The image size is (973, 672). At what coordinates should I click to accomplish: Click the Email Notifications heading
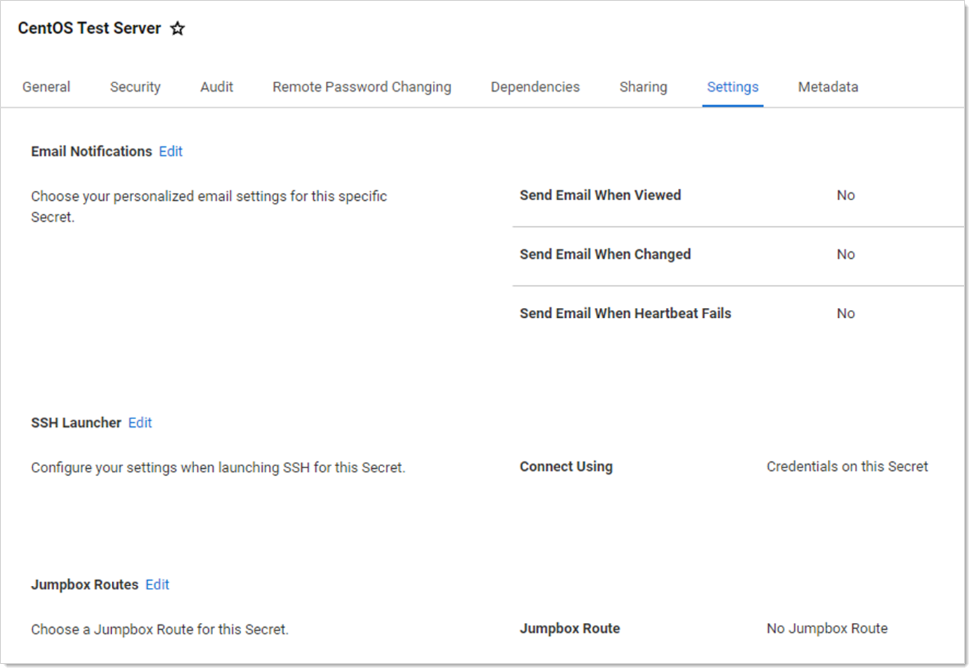(x=91, y=152)
